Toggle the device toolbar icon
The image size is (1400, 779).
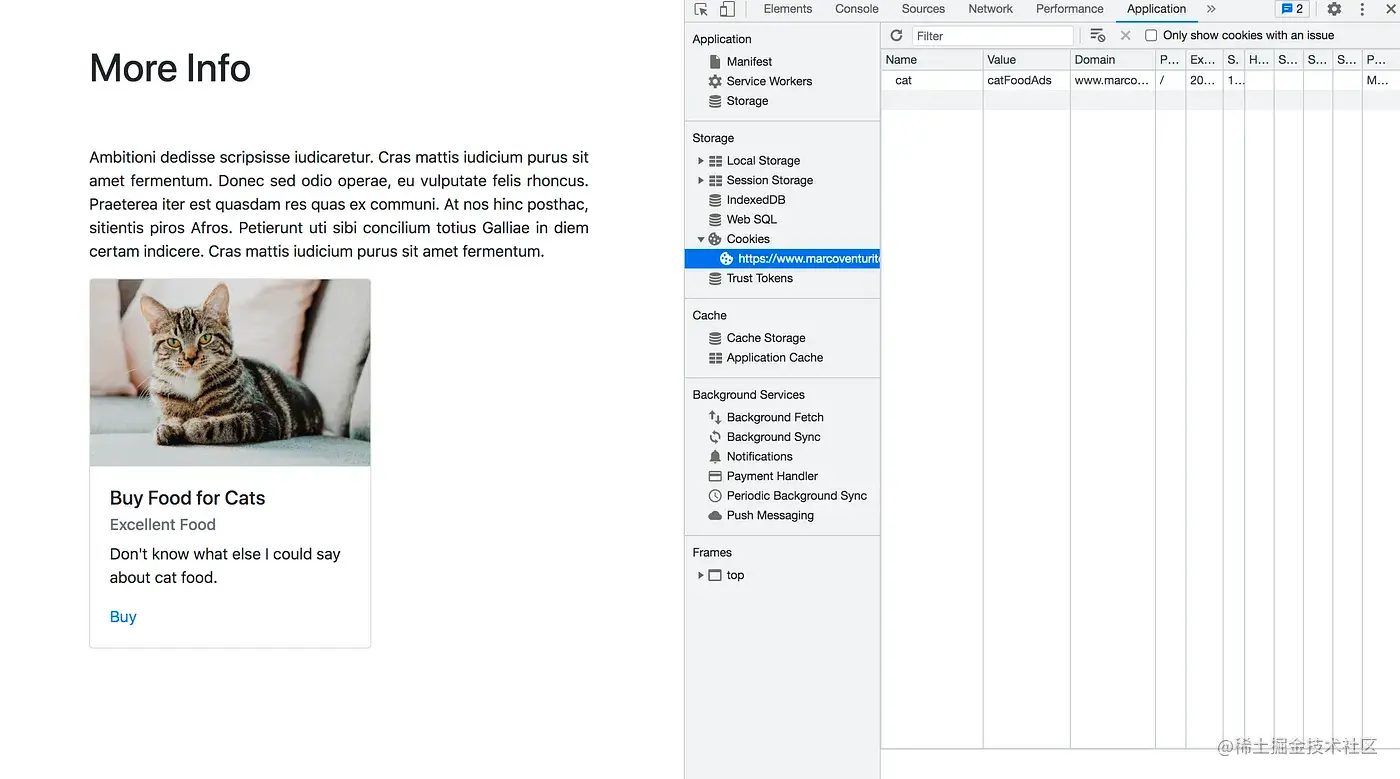(727, 9)
